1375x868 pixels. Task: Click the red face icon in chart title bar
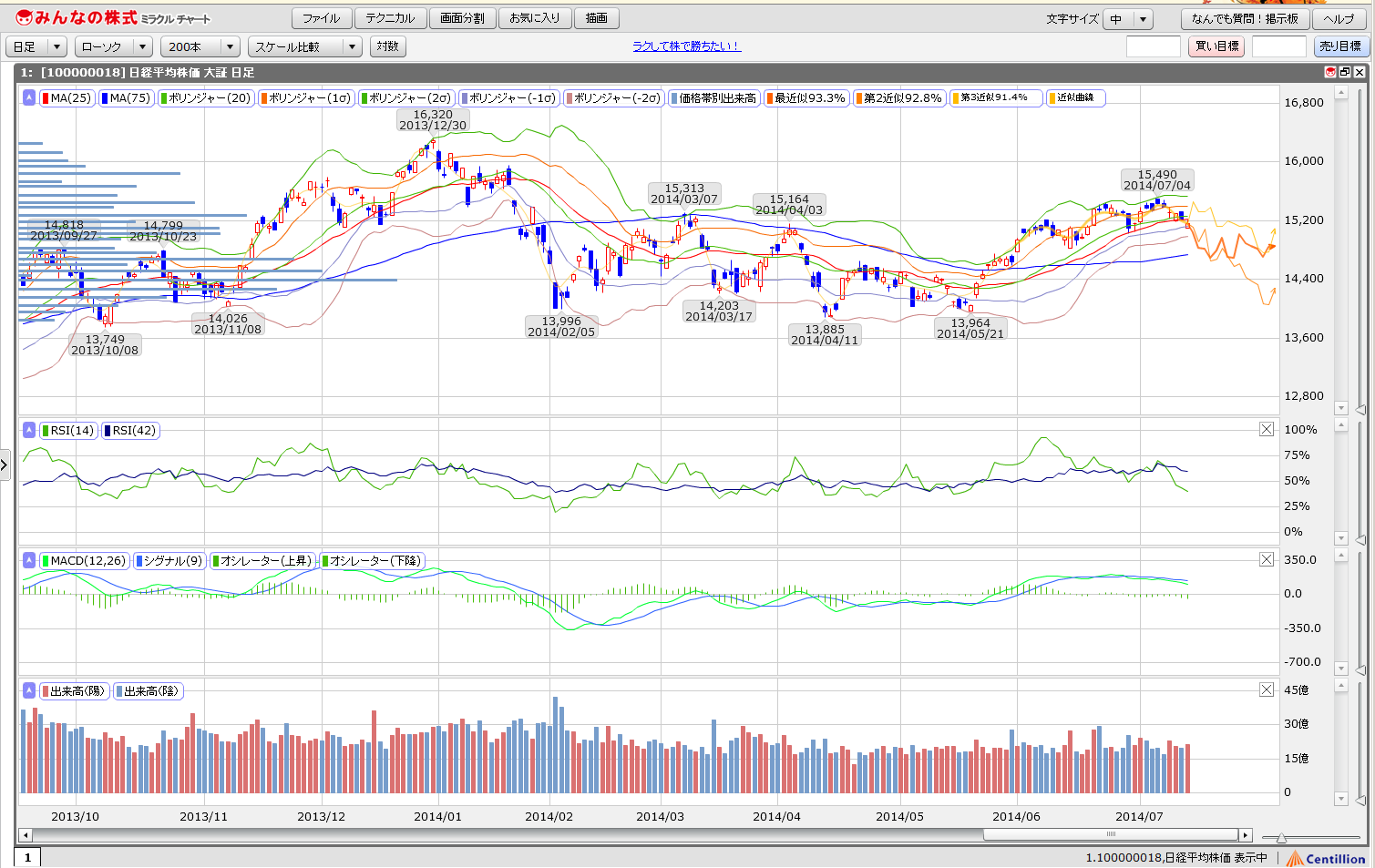[1330, 72]
